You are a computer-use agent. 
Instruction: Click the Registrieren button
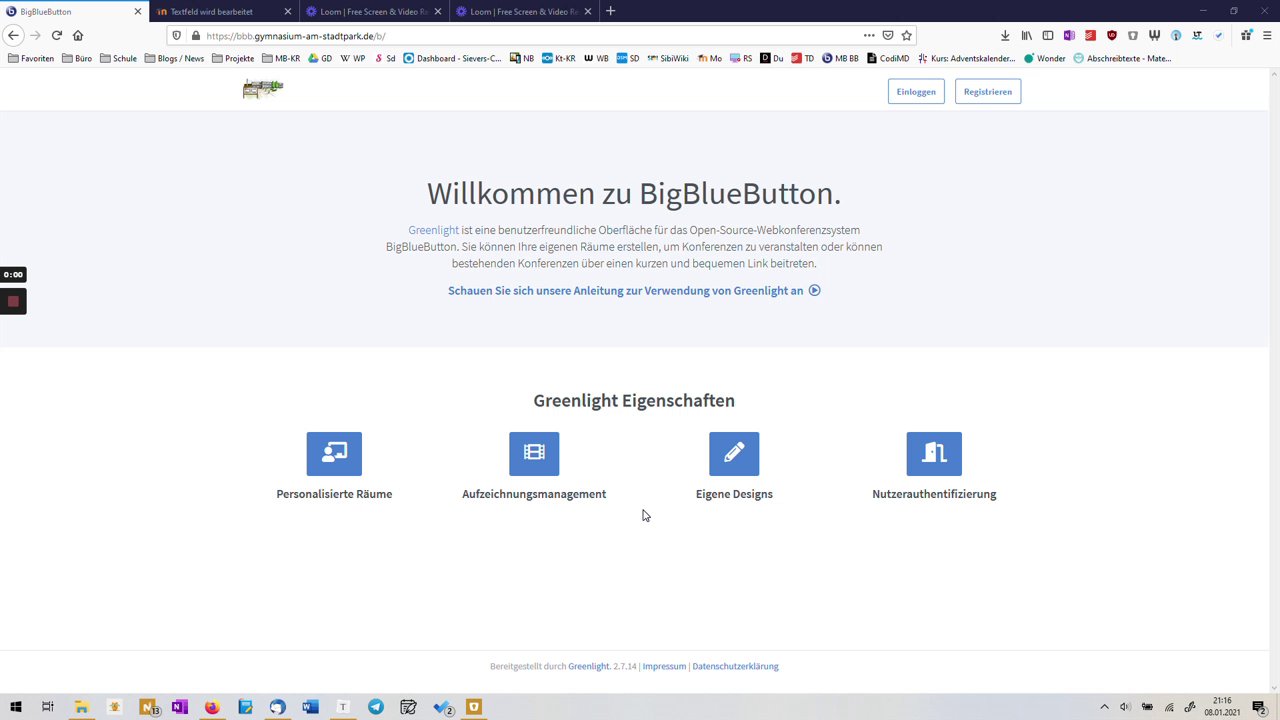pos(988,91)
